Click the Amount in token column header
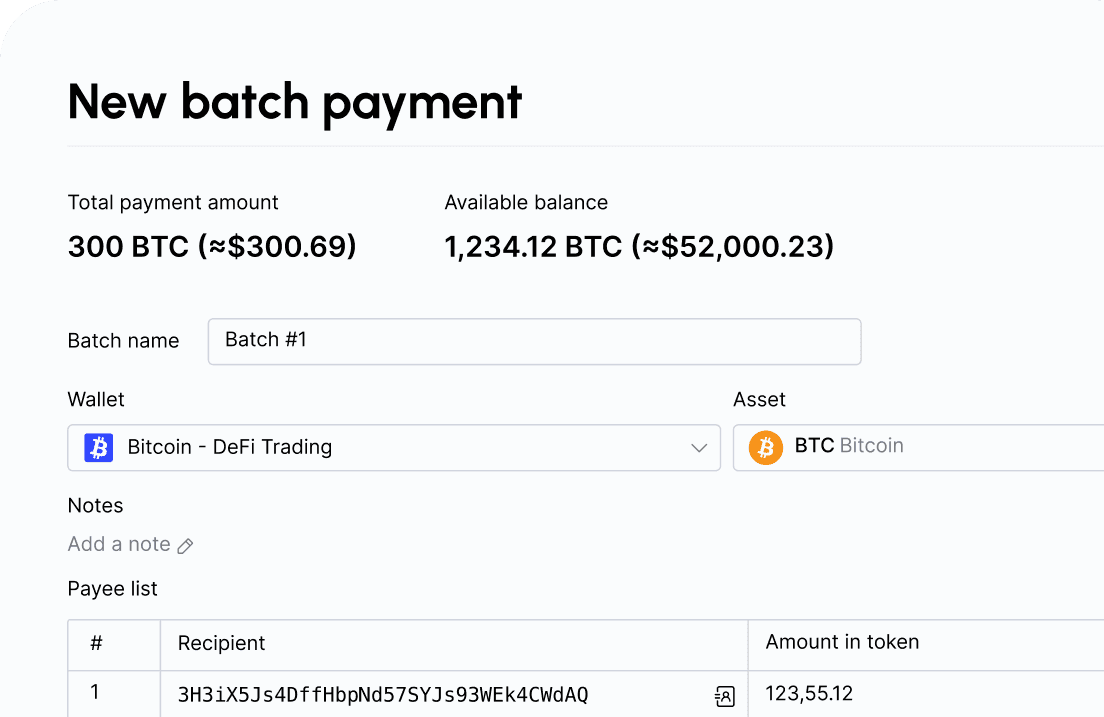This screenshot has height=717, width=1104. [x=842, y=642]
